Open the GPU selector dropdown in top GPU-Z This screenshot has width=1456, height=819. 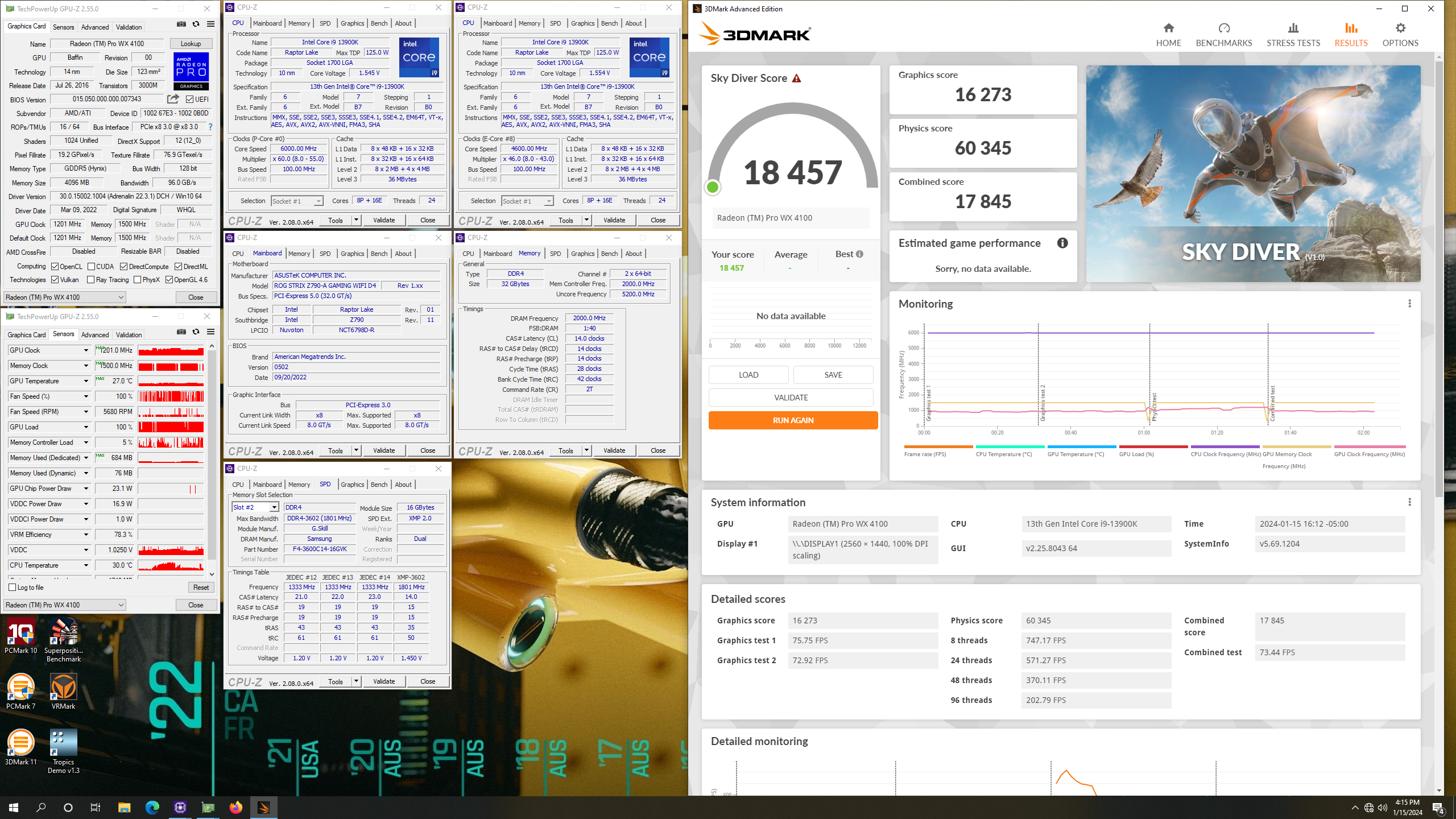pos(65,297)
